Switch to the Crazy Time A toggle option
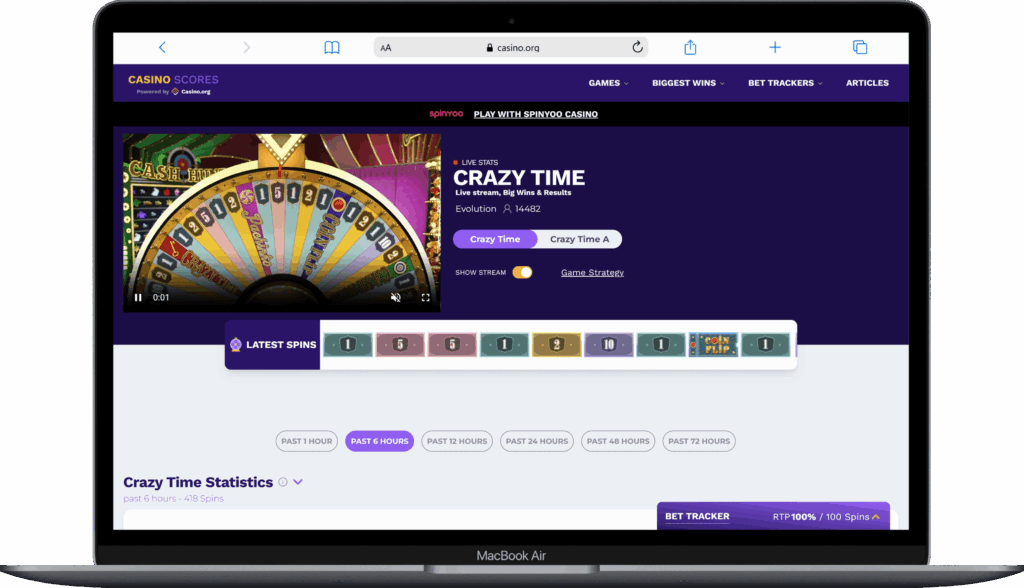 coord(580,239)
